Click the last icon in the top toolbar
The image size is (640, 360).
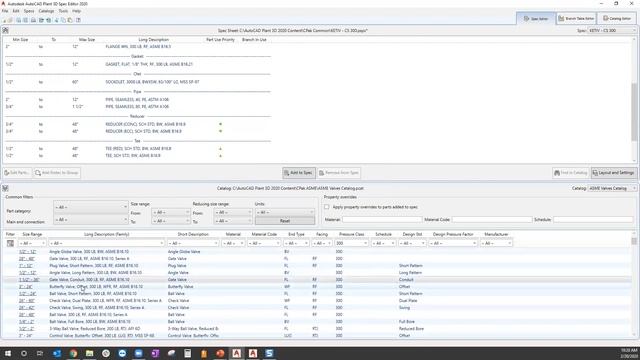78,20
